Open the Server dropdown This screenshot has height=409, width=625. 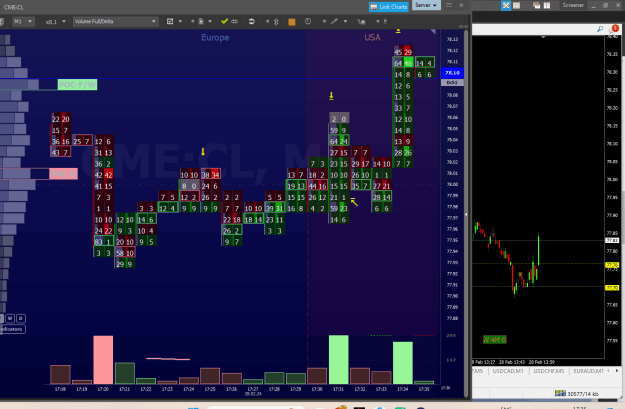click(x=426, y=5)
